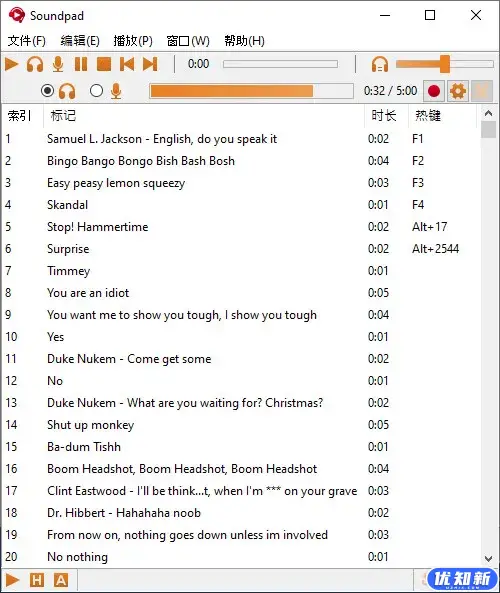
Task: Stop playback with the square icon
Action: coord(104,64)
